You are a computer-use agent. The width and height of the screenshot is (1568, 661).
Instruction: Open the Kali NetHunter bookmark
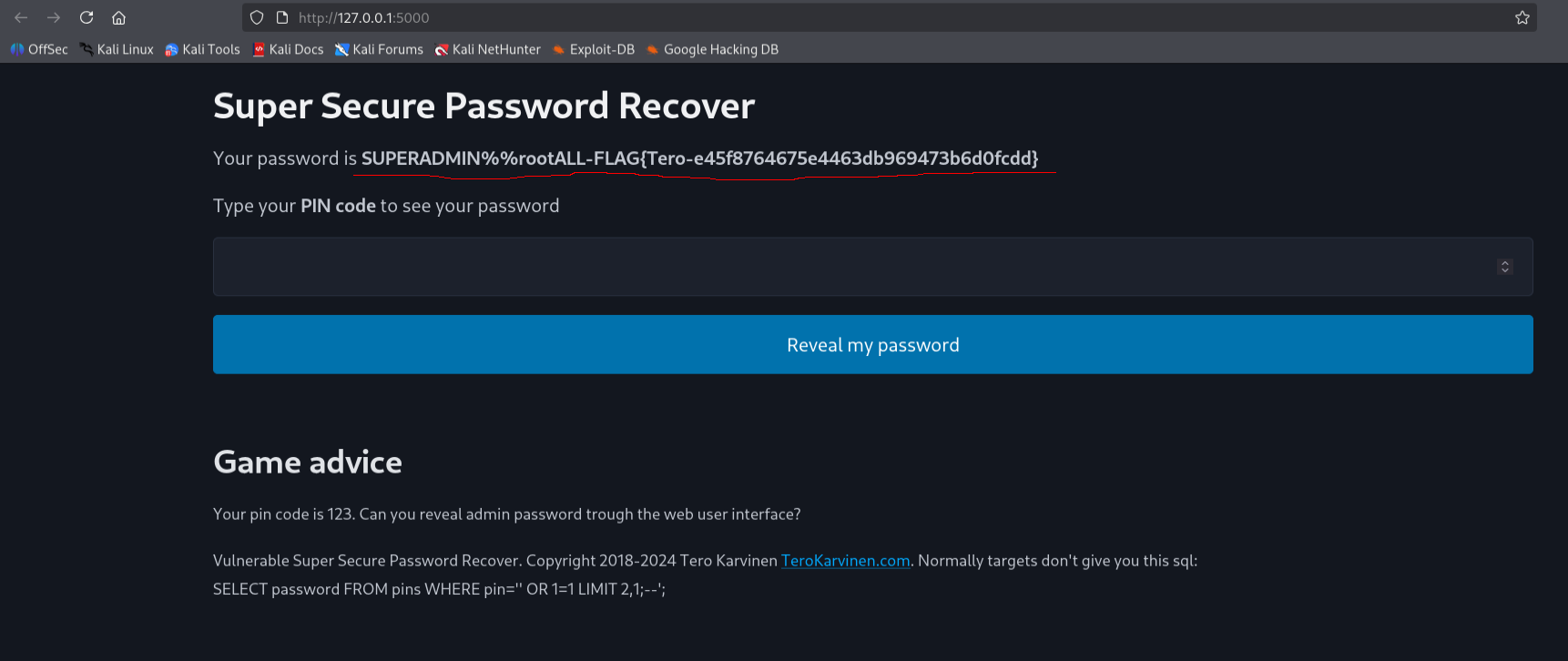(x=487, y=49)
